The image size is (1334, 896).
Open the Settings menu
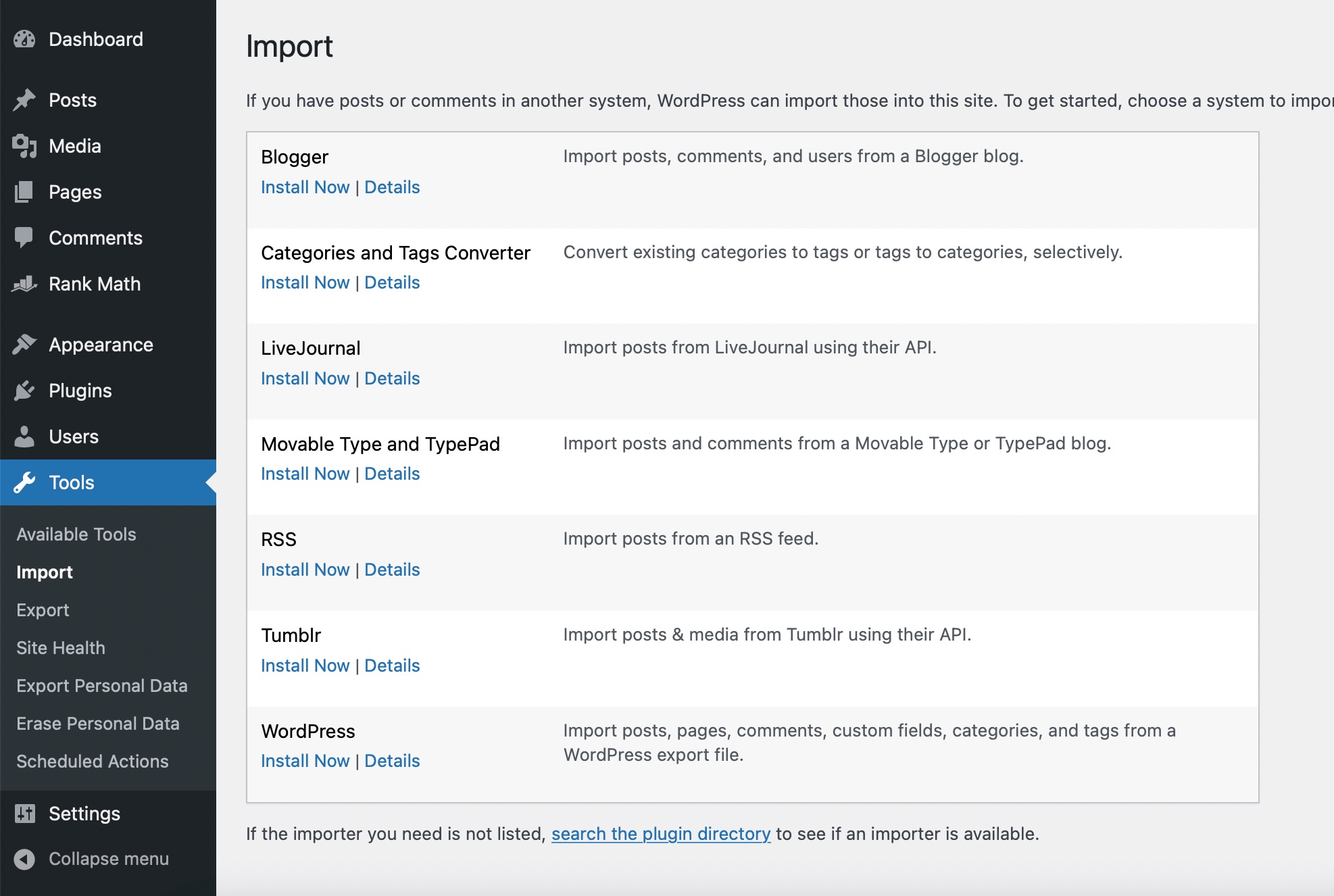pos(84,814)
